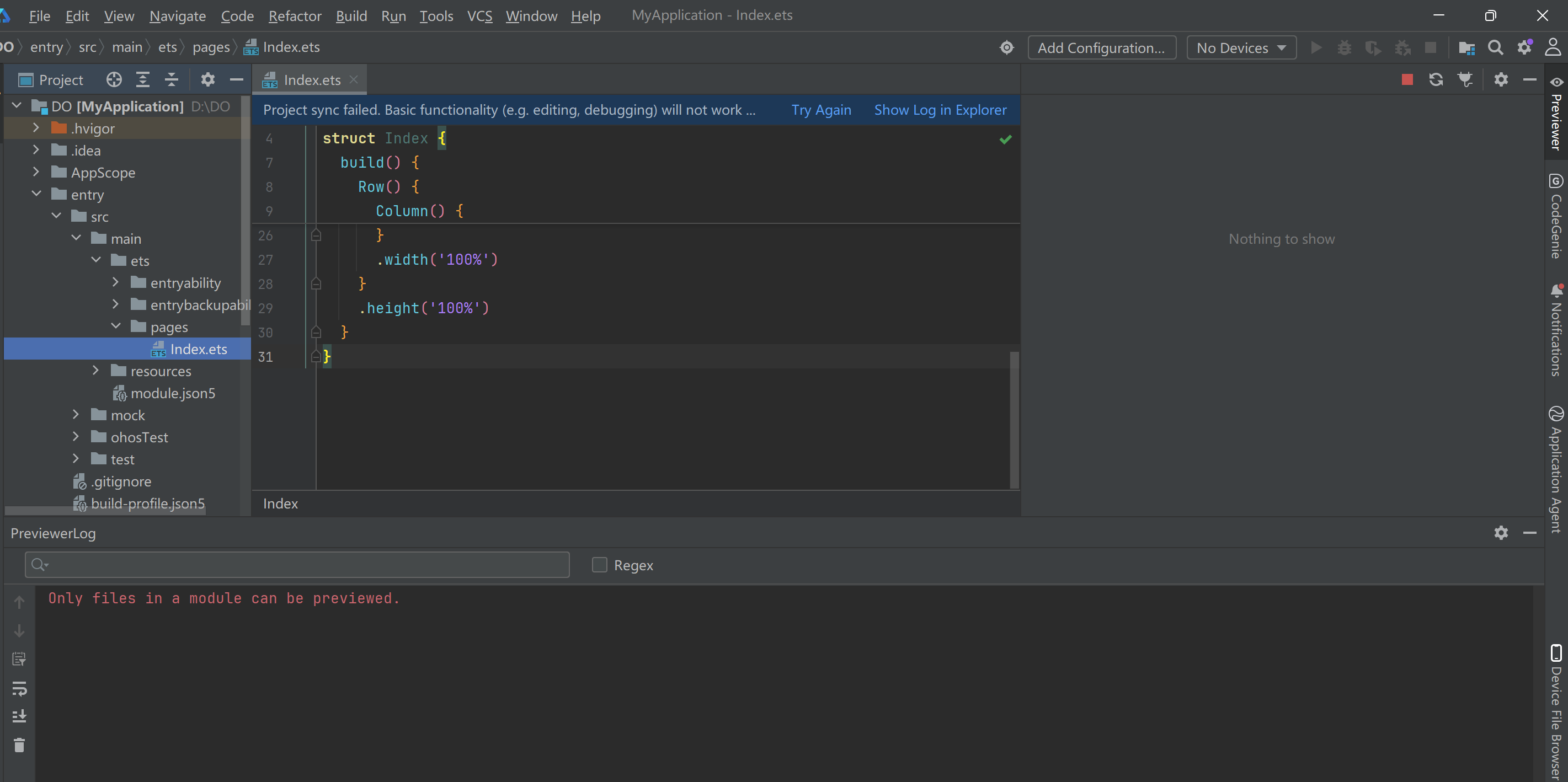
Task: Click the Add Configuration button
Action: [1101, 47]
